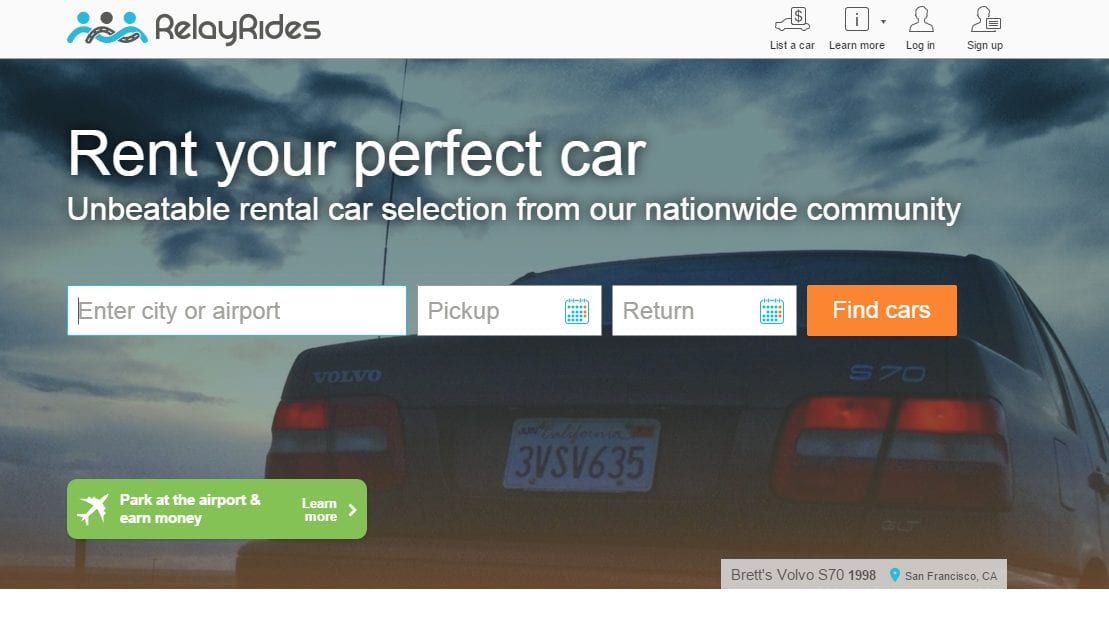The image size is (1109, 631).
Task: Click the RelayRides wordmark text
Action: [238, 29]
